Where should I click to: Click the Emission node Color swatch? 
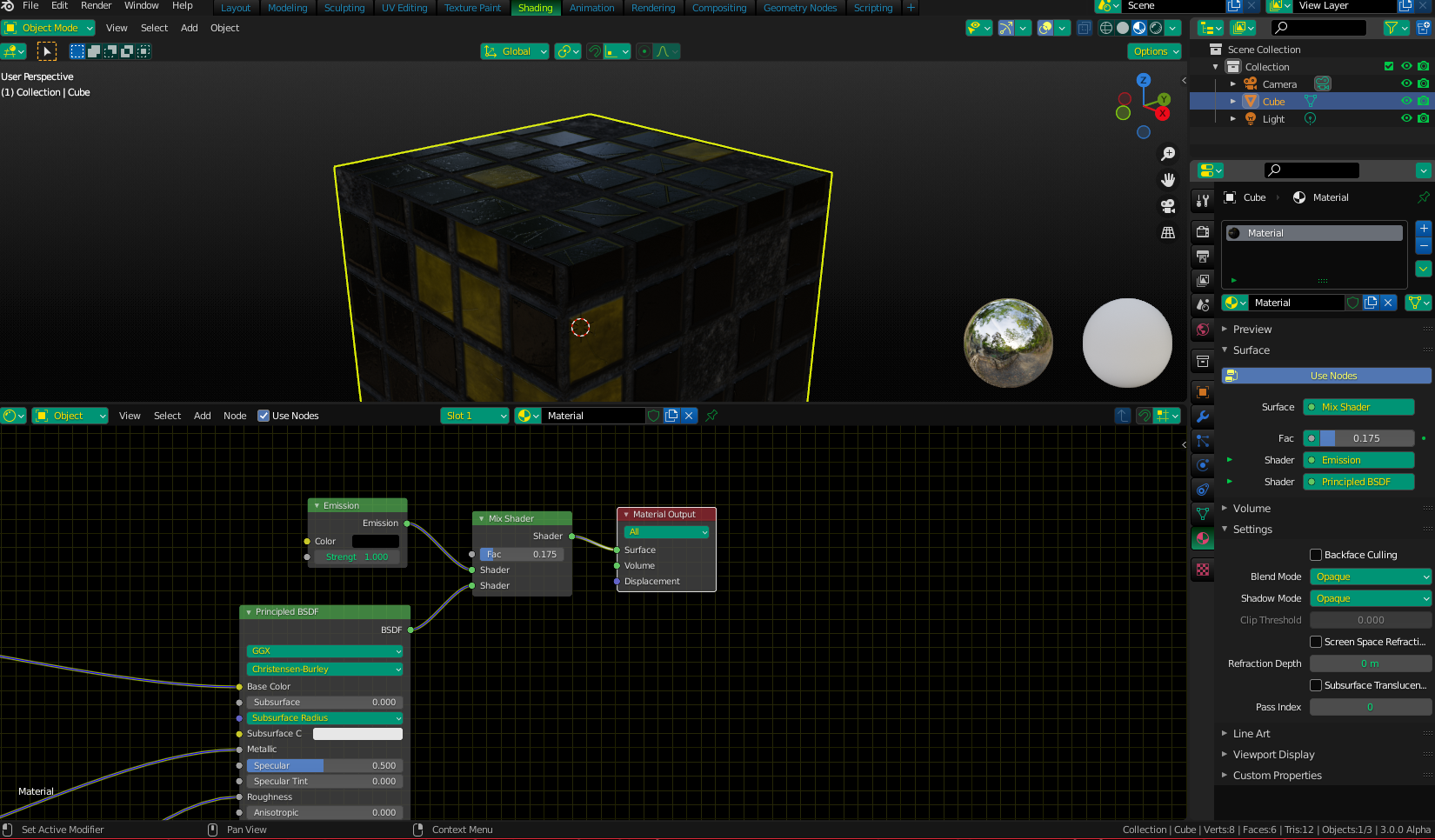point(375,541)
